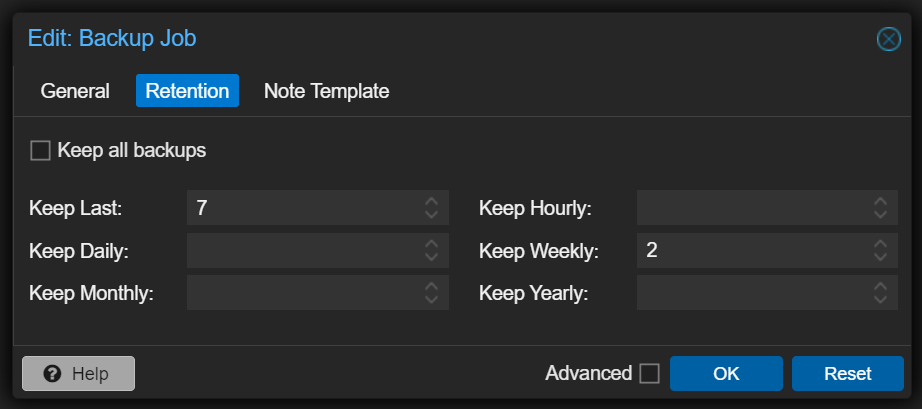The width and height of the screenshot is (922, 409).
Task: Decrease Keep Weekly with spinner down arrow
Action: pyautogui.click(x=879, y=256)
